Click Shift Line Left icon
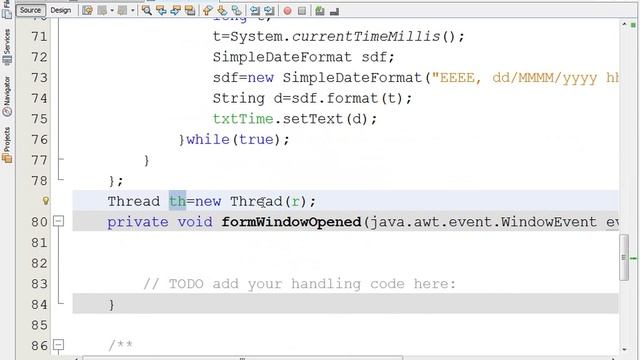Screen dimensions: 640x360 pos(255,11)
